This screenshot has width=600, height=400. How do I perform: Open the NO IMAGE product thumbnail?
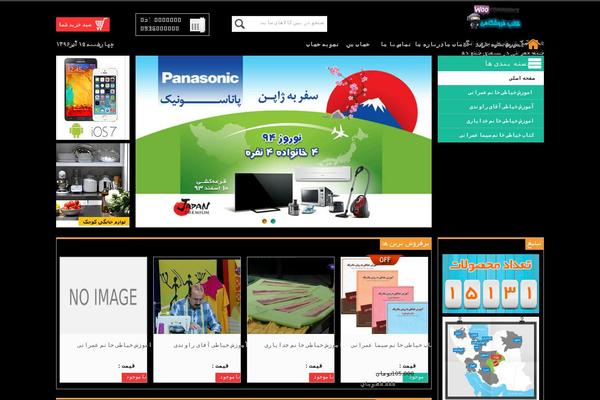click(x=103, y=296)
